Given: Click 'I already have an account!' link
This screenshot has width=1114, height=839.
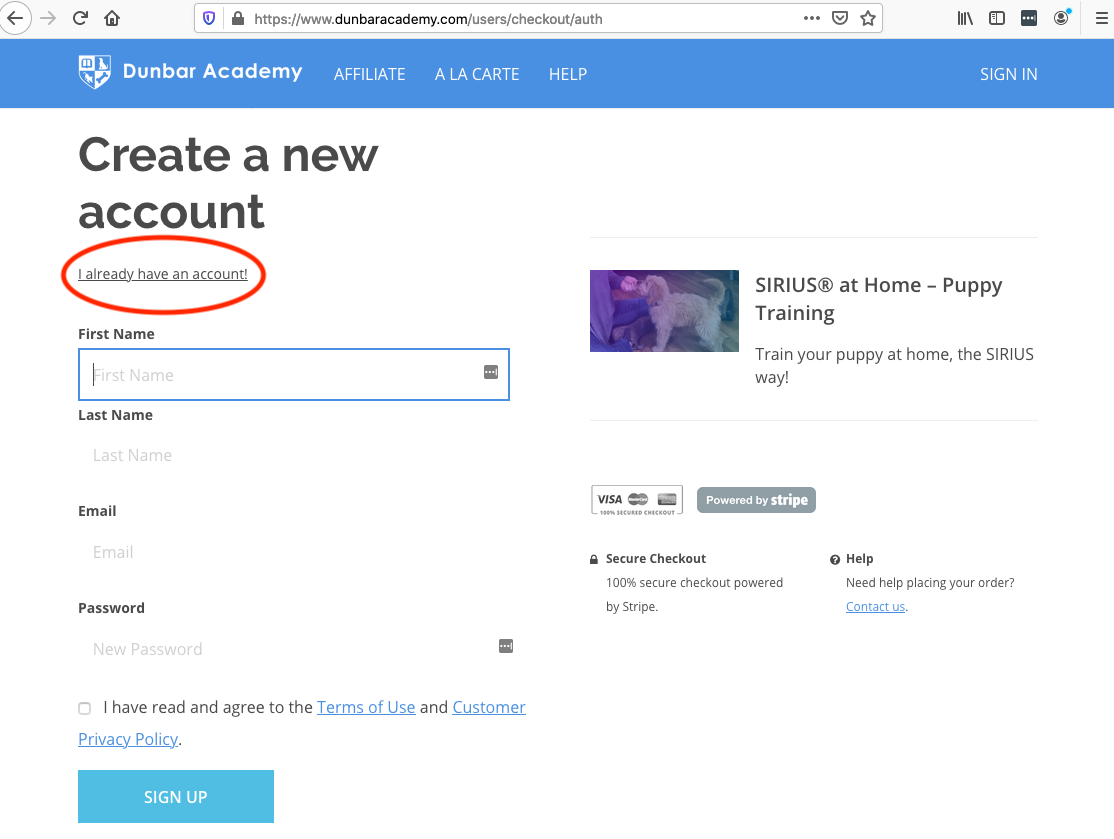Looking at the screenshot, I should click(x=163, y=274).
